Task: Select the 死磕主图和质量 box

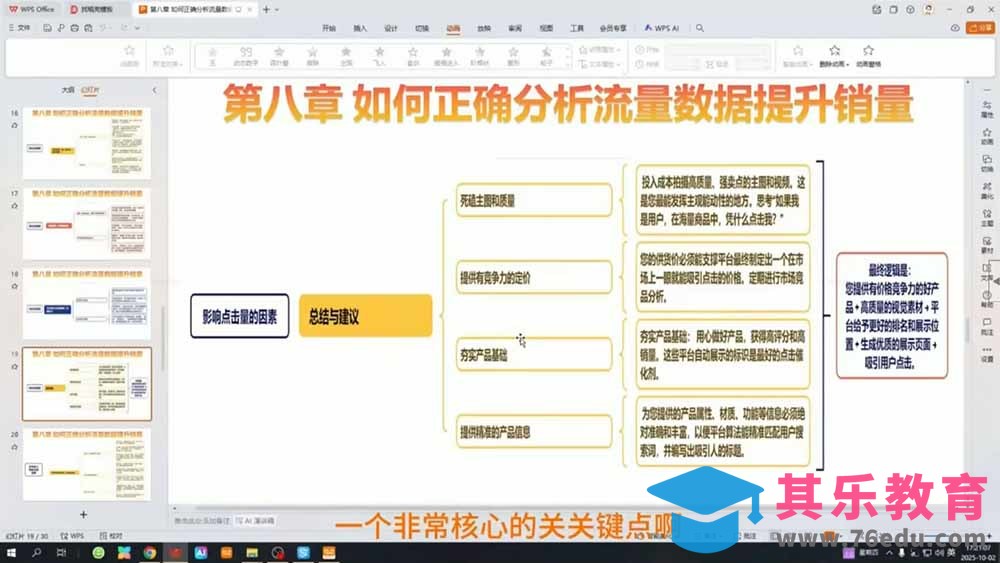Action: point(534,200)
